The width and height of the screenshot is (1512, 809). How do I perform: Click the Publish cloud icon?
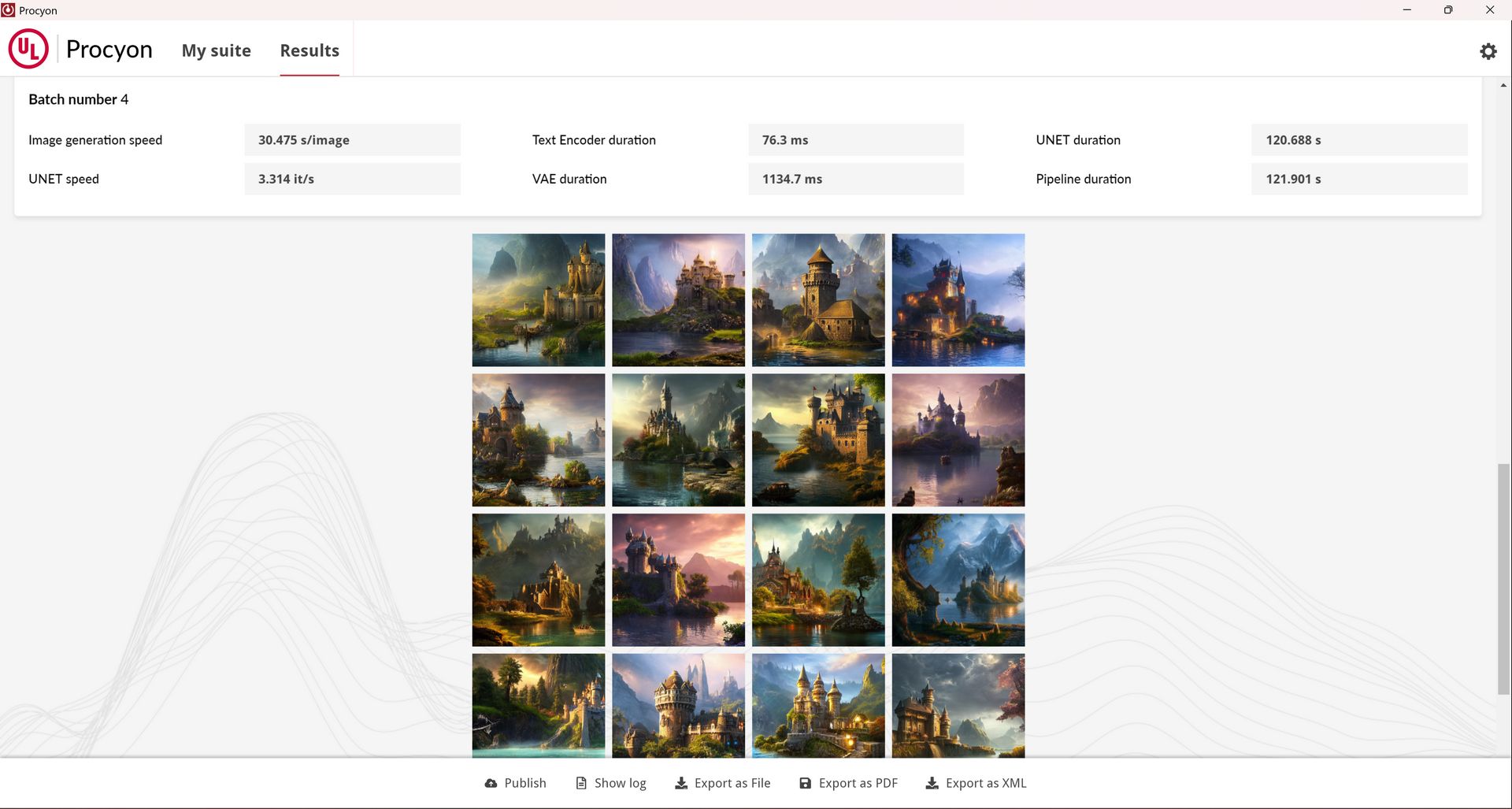pyautogui.click(x=491, y=783)
